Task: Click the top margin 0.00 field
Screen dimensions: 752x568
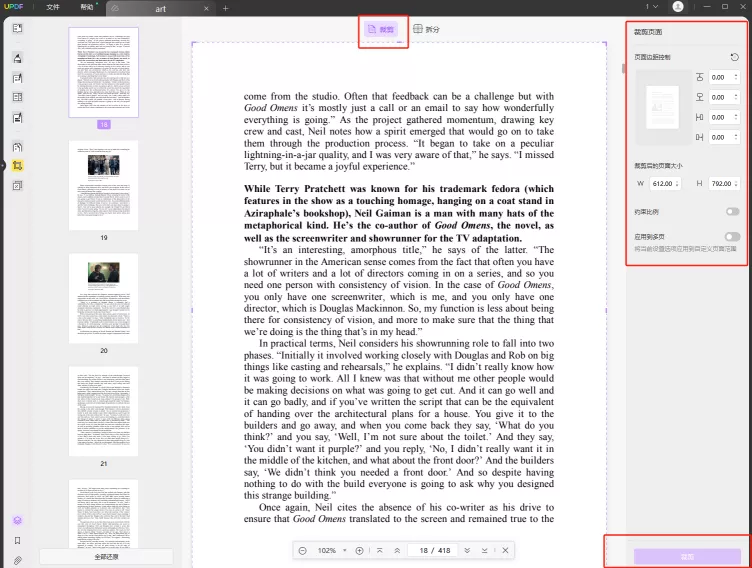Action: pyautogui.click(x=724, y=77)
